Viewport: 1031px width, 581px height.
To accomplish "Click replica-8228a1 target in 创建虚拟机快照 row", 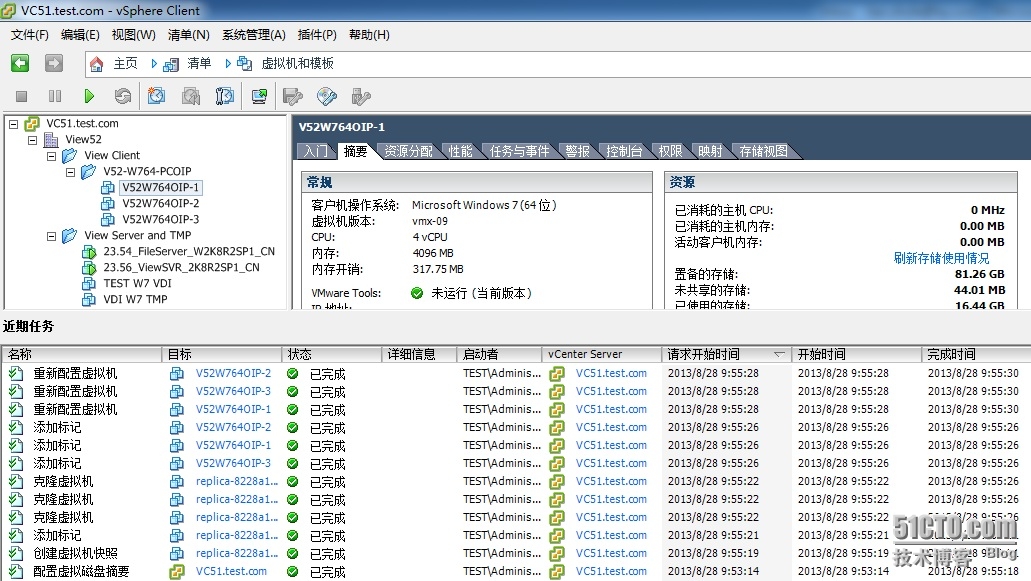I will point(237,553).
